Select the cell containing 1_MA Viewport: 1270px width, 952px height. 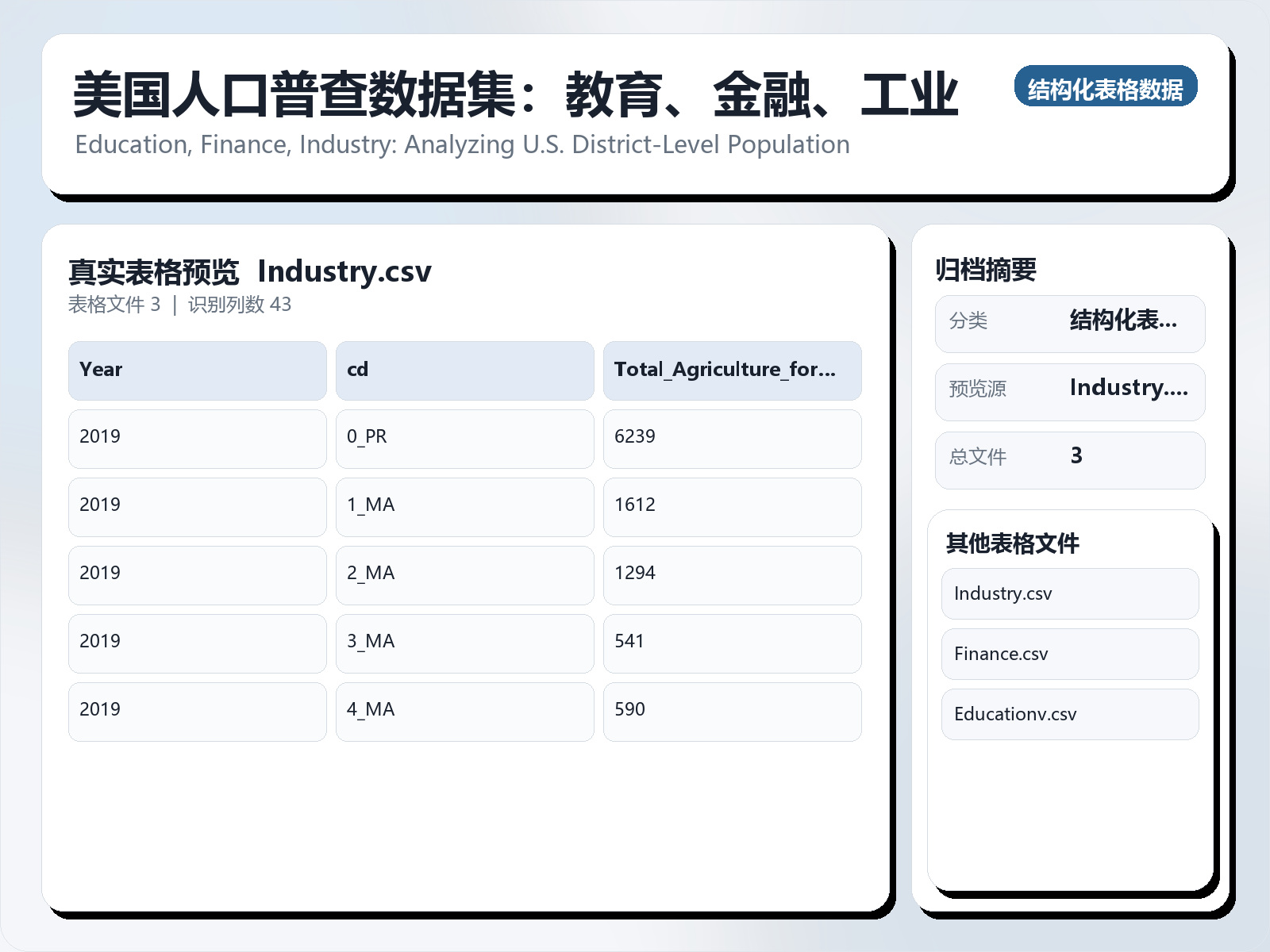pos(465,506)
